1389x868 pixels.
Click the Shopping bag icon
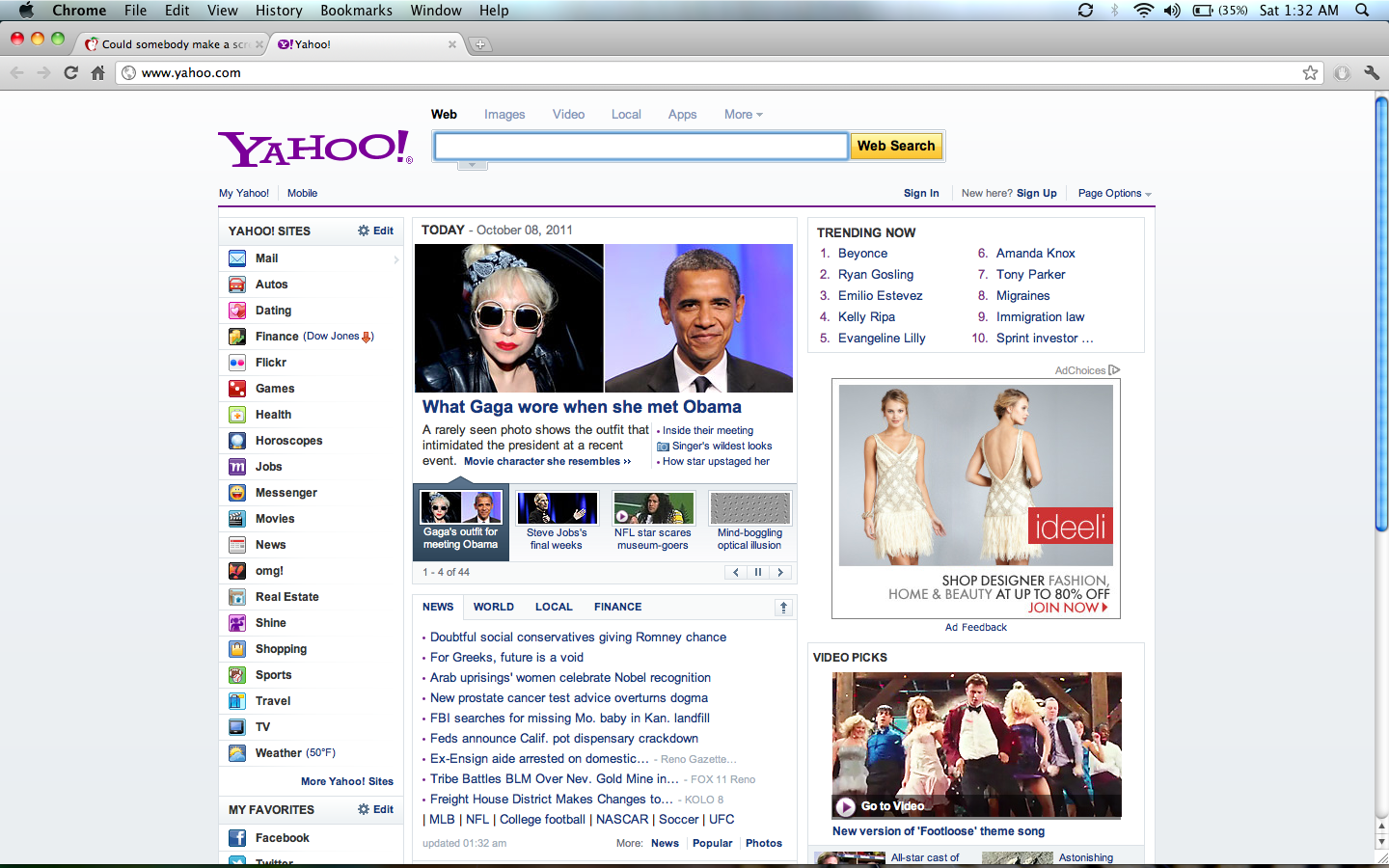tap(237, 649)
